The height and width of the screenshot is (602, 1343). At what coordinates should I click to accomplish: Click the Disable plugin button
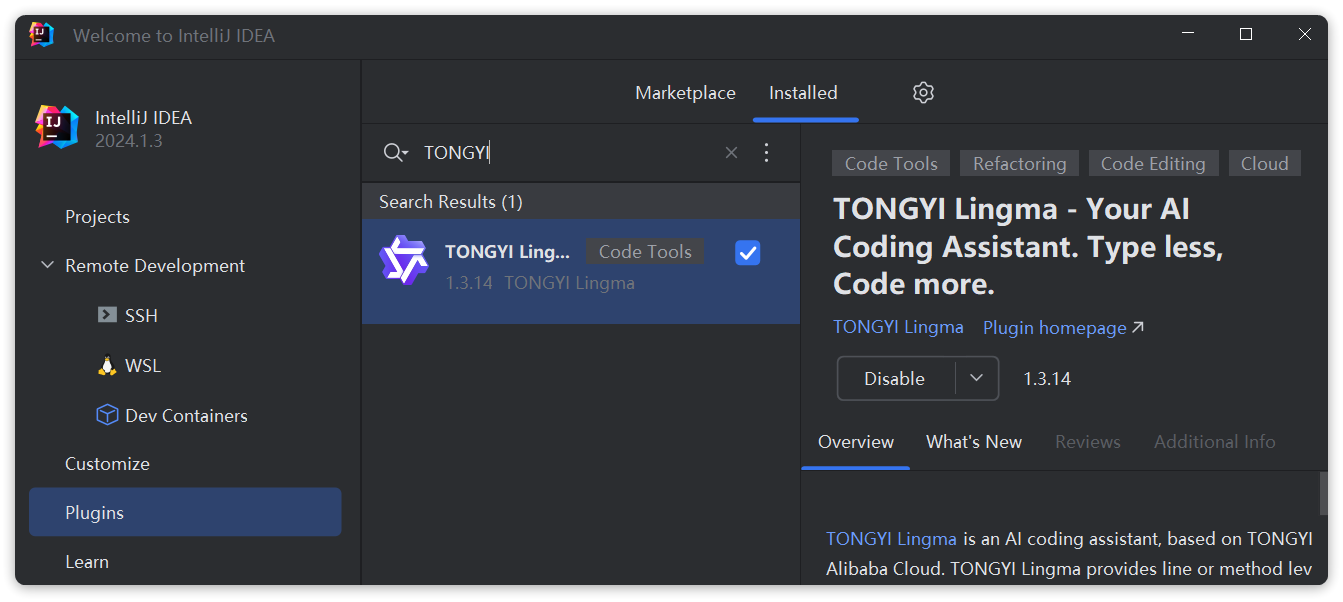coord(895,378)
